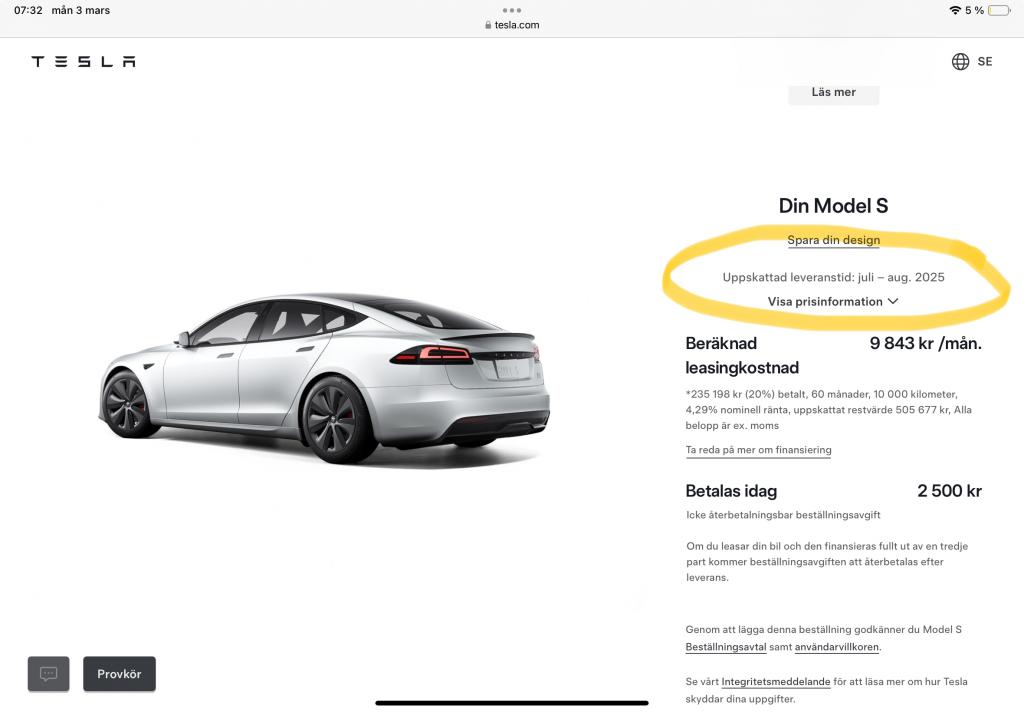Expand the Visa prisinformation chevron
The width and height of the screenshot is (1024, 712).
(x=893, y=301)
